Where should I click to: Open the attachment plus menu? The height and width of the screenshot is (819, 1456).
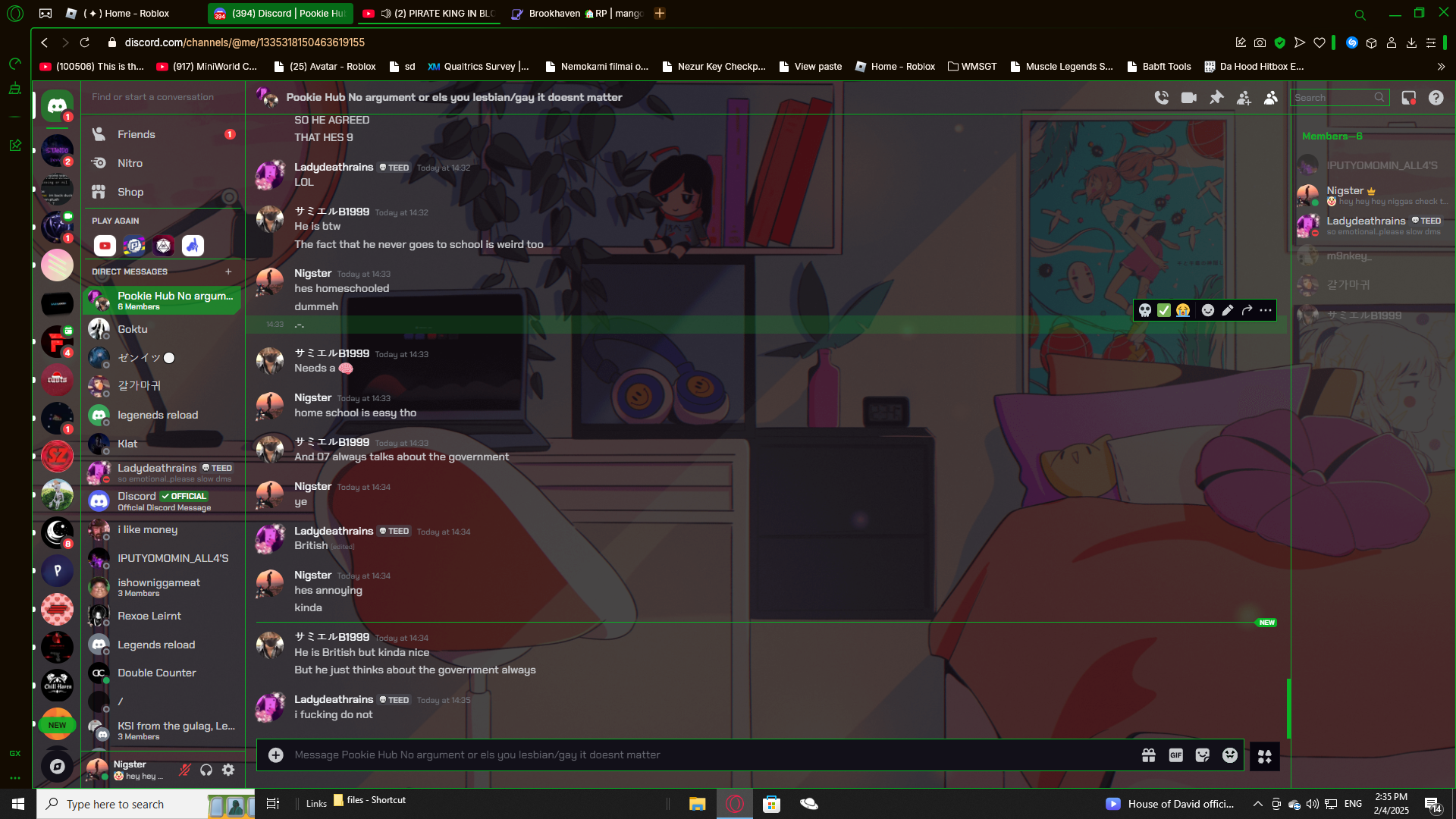[x=276, y=755]
